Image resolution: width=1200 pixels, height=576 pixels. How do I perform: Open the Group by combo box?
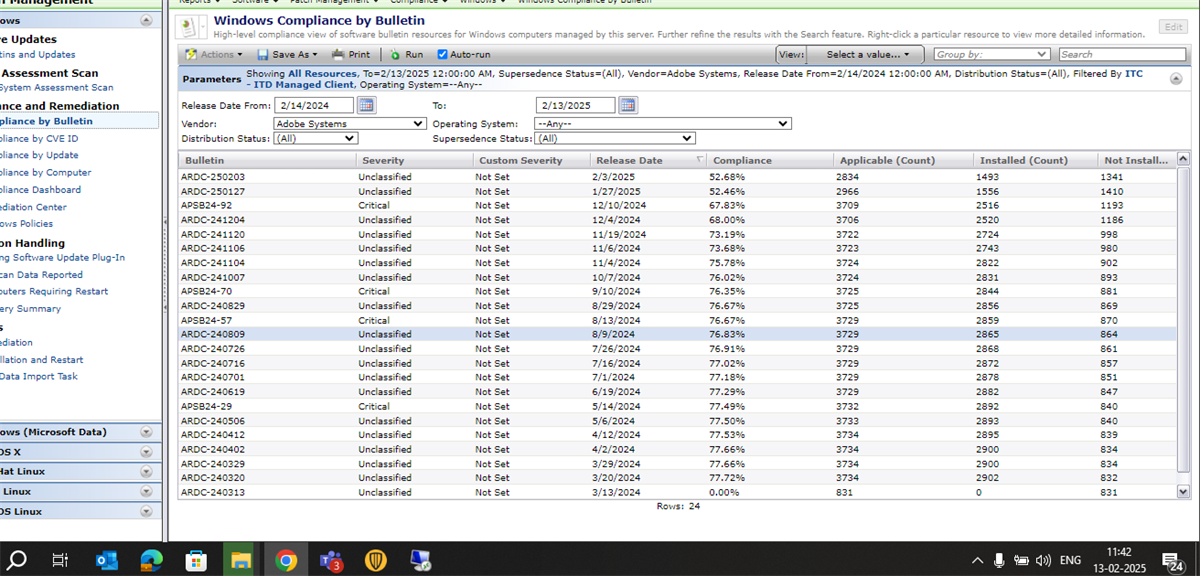coord(992,55)
